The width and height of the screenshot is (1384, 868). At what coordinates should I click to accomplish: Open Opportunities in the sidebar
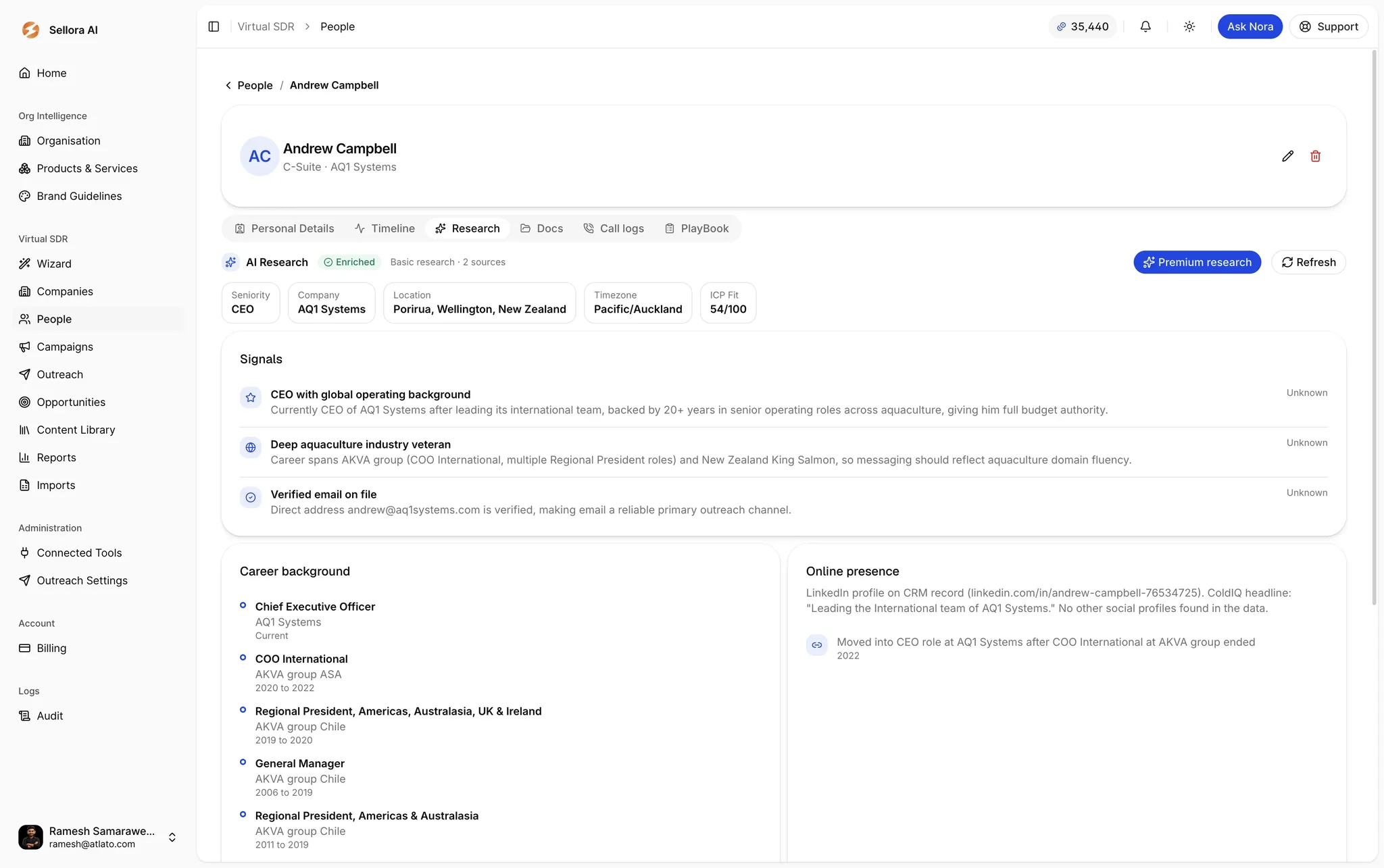point(98,402)
